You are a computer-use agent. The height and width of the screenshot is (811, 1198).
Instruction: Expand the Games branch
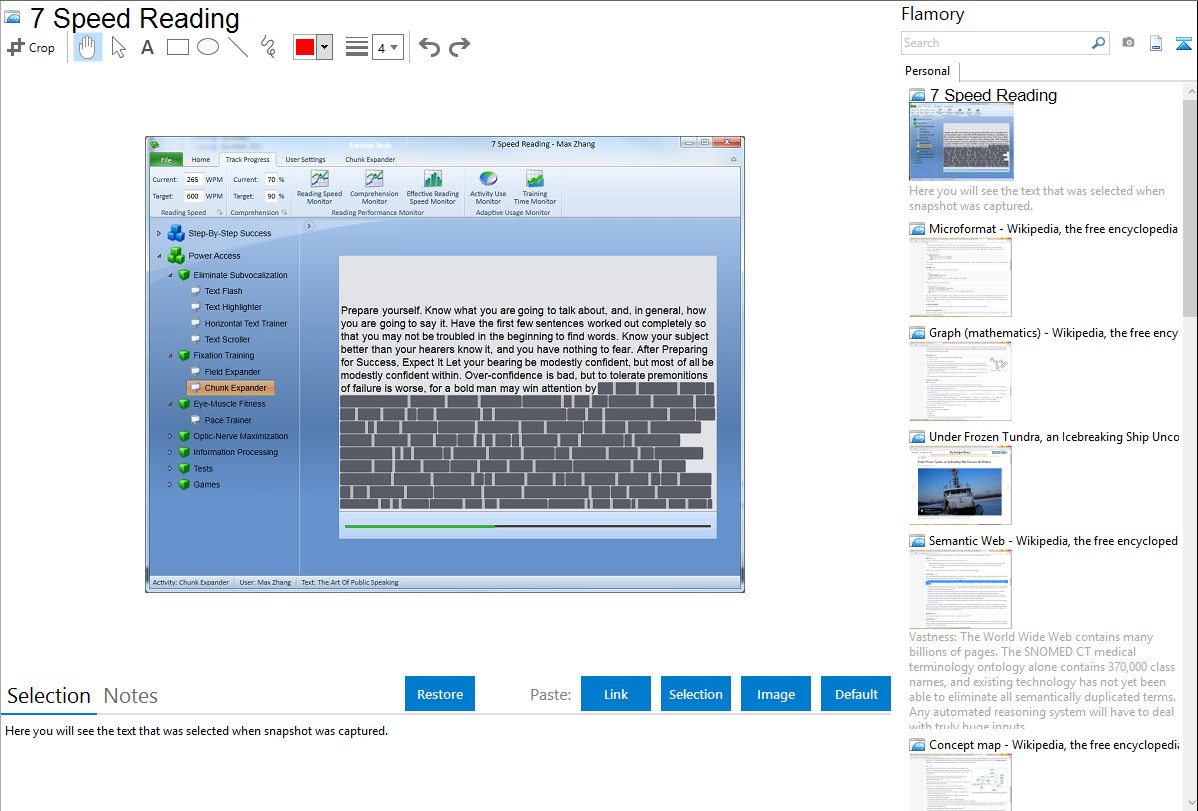pos(170,485)
